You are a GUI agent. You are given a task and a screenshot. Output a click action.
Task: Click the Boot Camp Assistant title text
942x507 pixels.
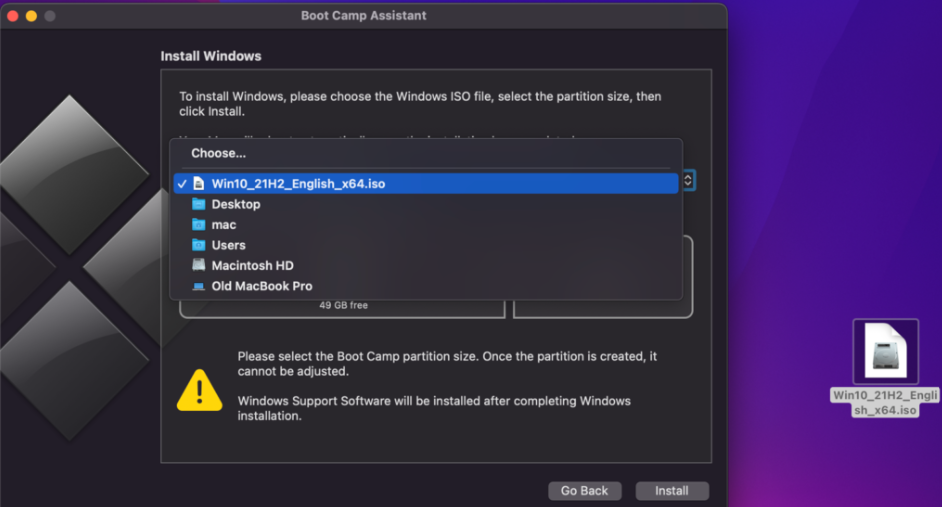(x=363, y=16)
